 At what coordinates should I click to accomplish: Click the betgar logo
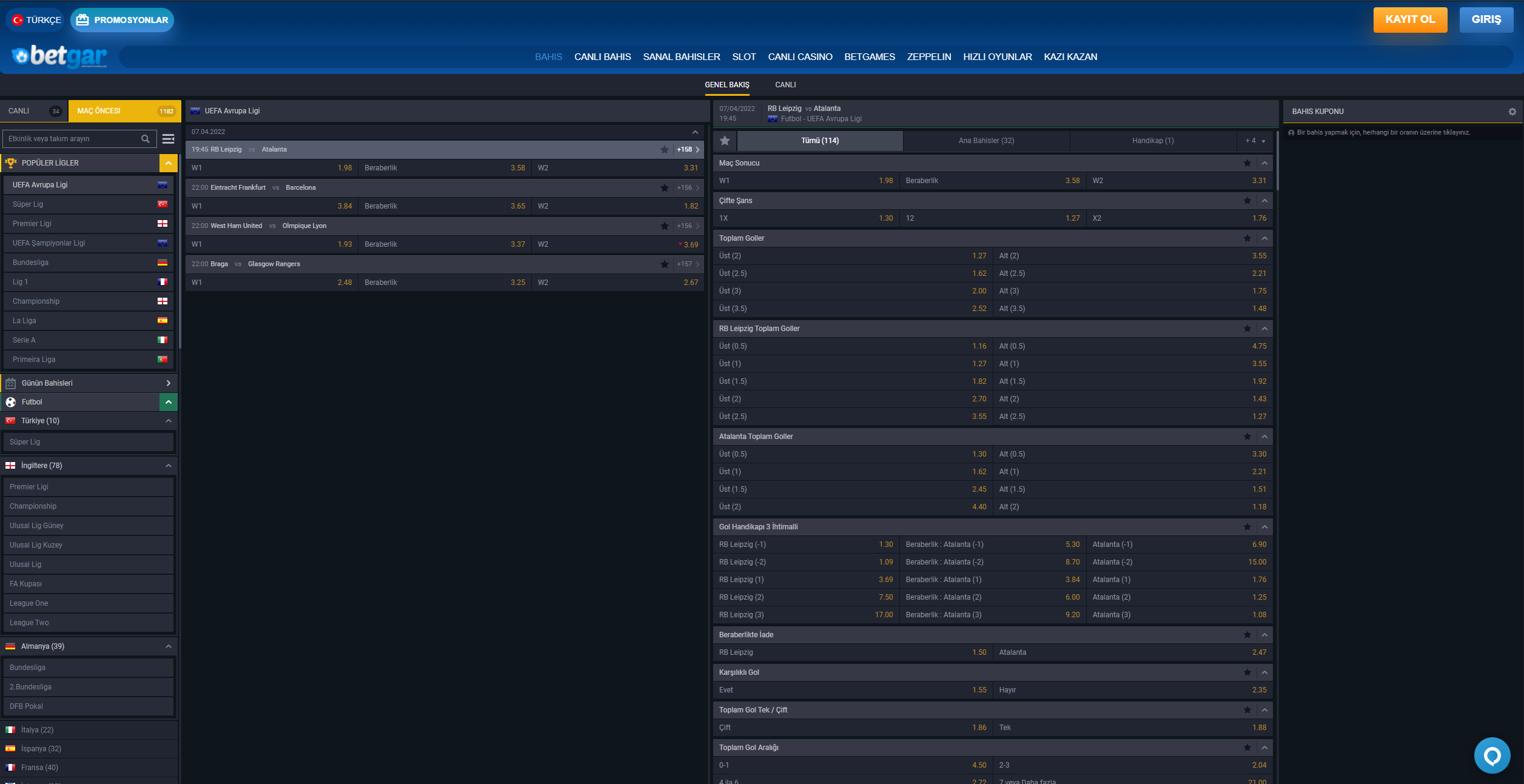click(x=59, y=56)
